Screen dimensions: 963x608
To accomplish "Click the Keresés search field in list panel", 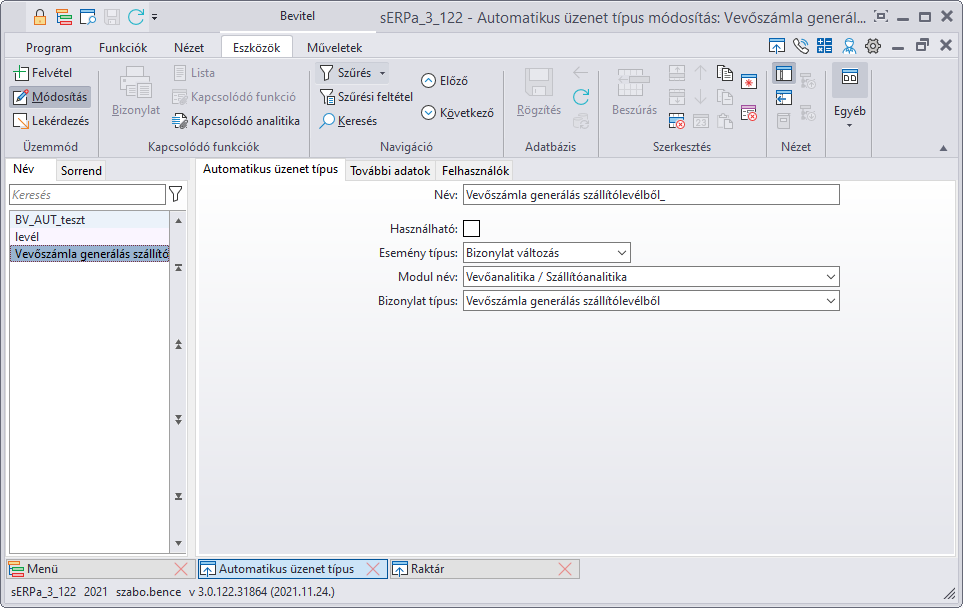I will [x=87, y=195].
